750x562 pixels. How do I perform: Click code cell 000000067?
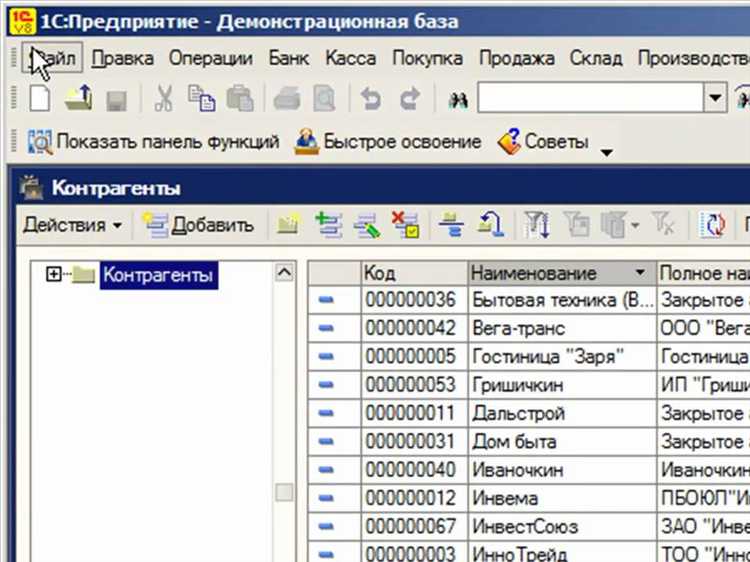(414, 526)
